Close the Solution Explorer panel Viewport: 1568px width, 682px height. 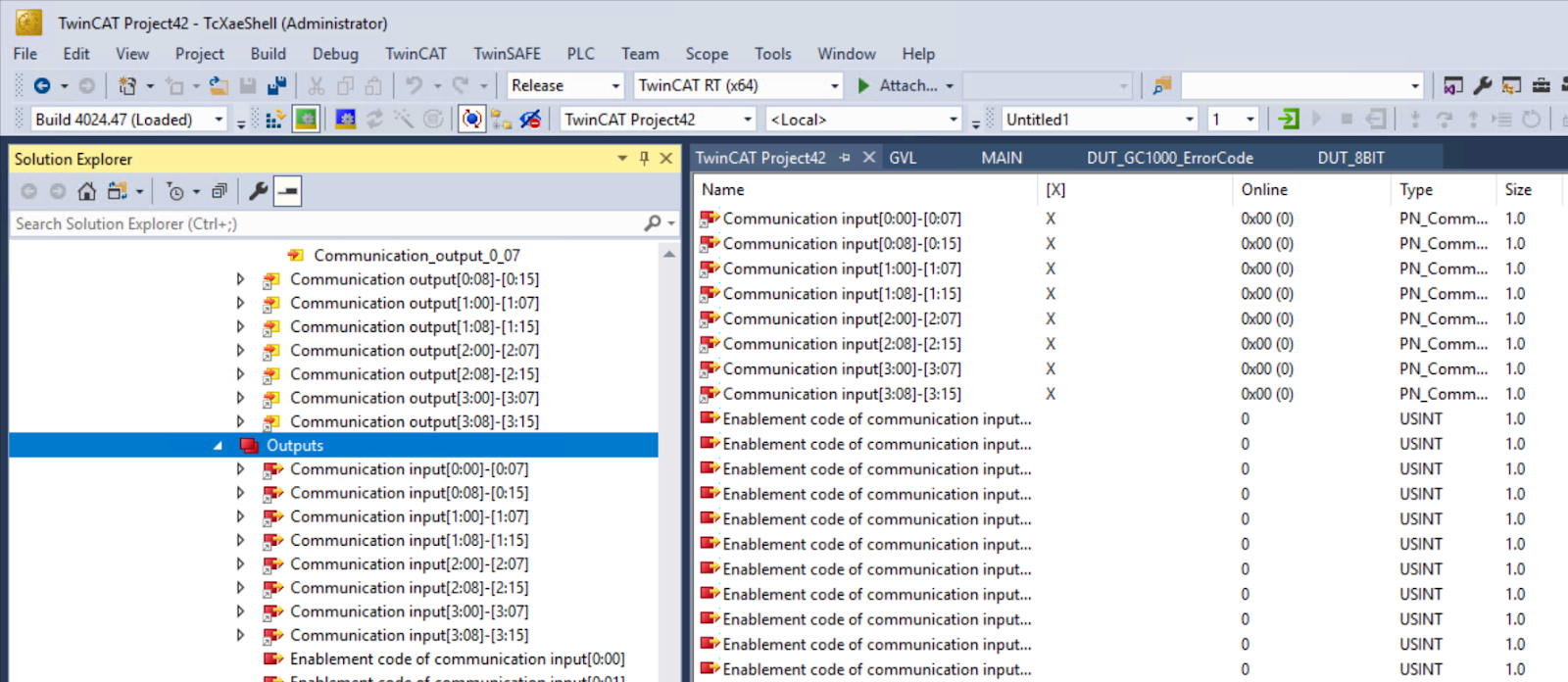666,158
